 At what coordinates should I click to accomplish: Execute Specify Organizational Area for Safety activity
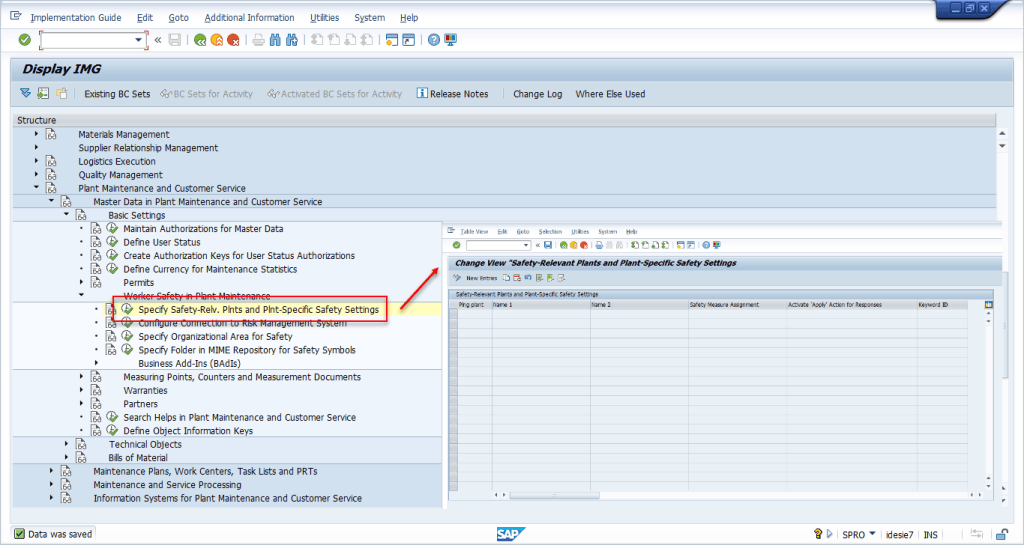point(127,336)
